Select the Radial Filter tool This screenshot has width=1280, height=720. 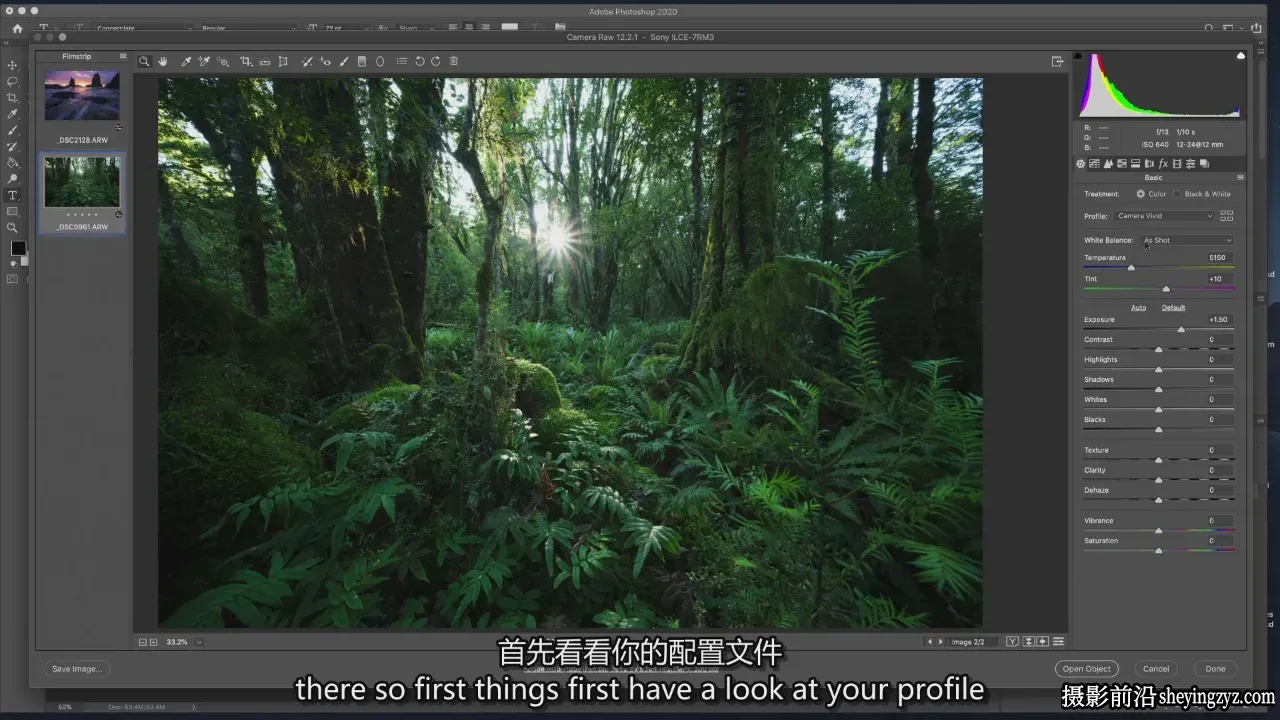tap(380, 61)
